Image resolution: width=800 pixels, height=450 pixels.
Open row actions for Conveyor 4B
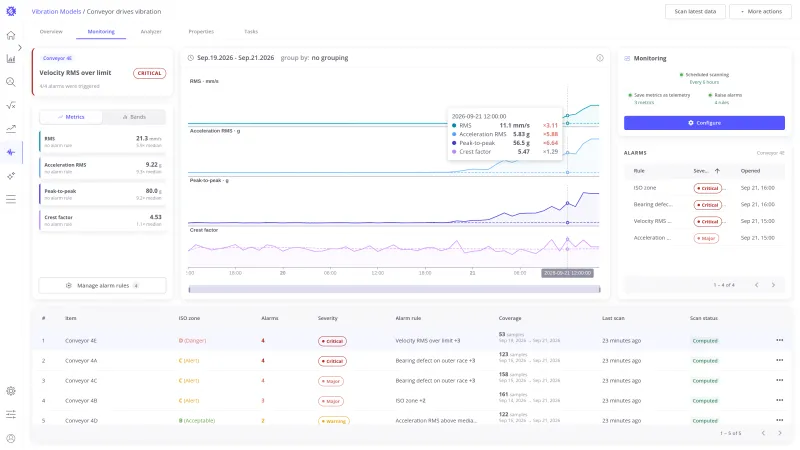pyautogui.click(x=779, y=401)
